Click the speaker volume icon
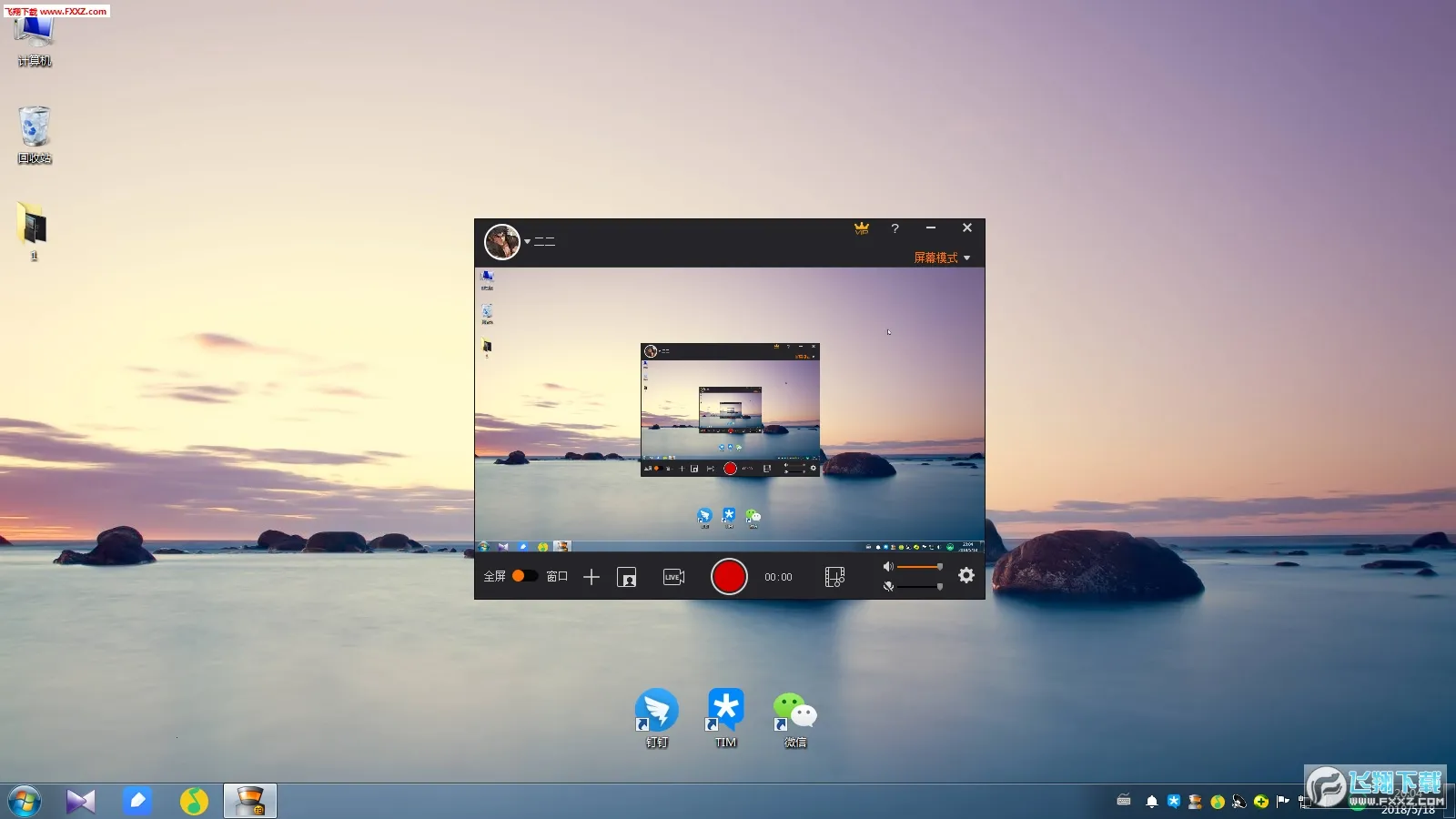The width and height of the screenshot is (1456, 819). click(889, 566)
